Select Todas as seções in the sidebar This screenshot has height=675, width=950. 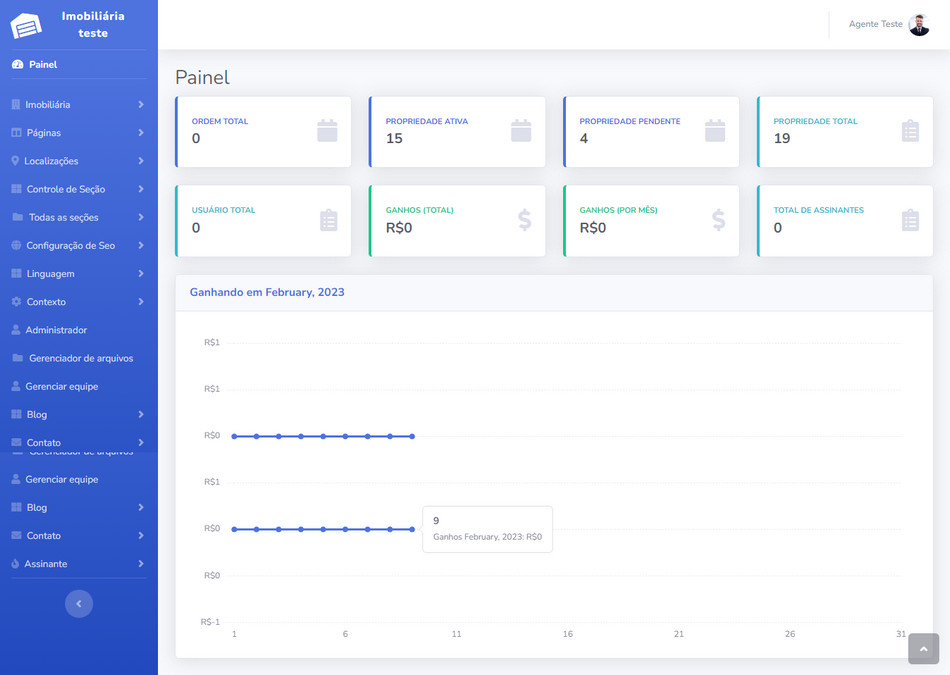[x=64, y=217]
